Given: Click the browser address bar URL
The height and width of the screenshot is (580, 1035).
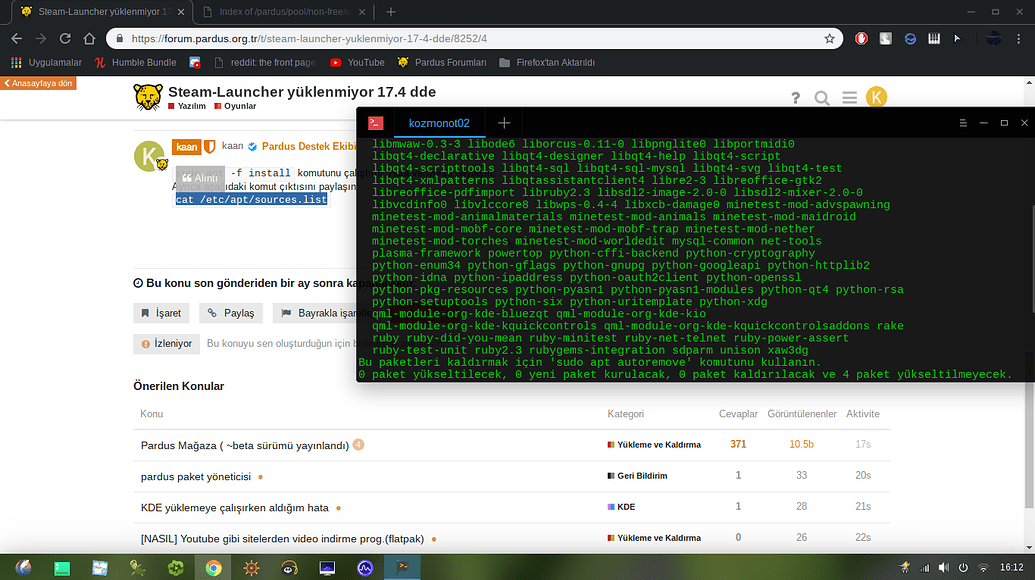Looking at the screenshot, I should coord(400,39).
